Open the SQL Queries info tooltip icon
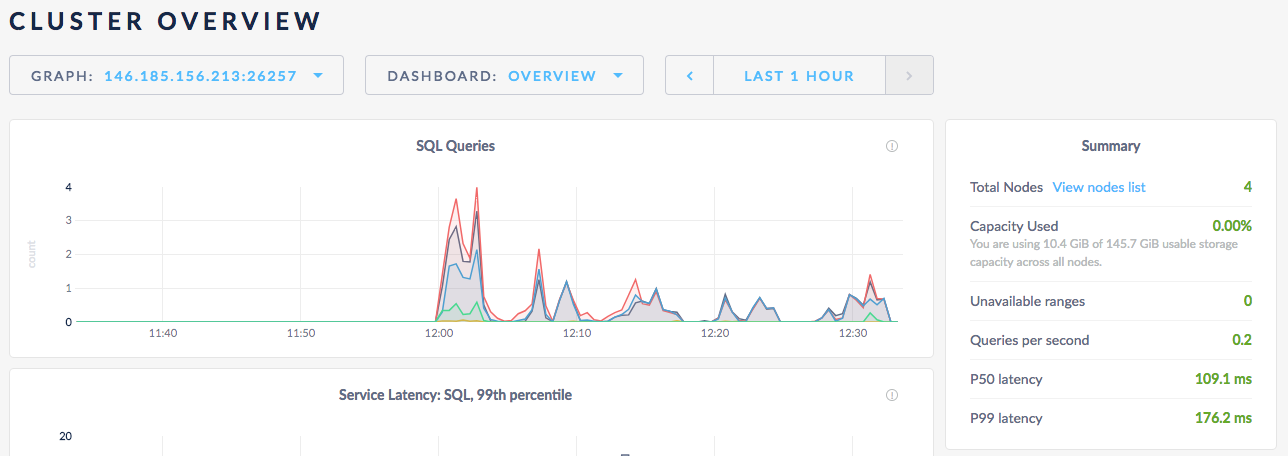This screenshot has width=1288, height=456. 892,146
